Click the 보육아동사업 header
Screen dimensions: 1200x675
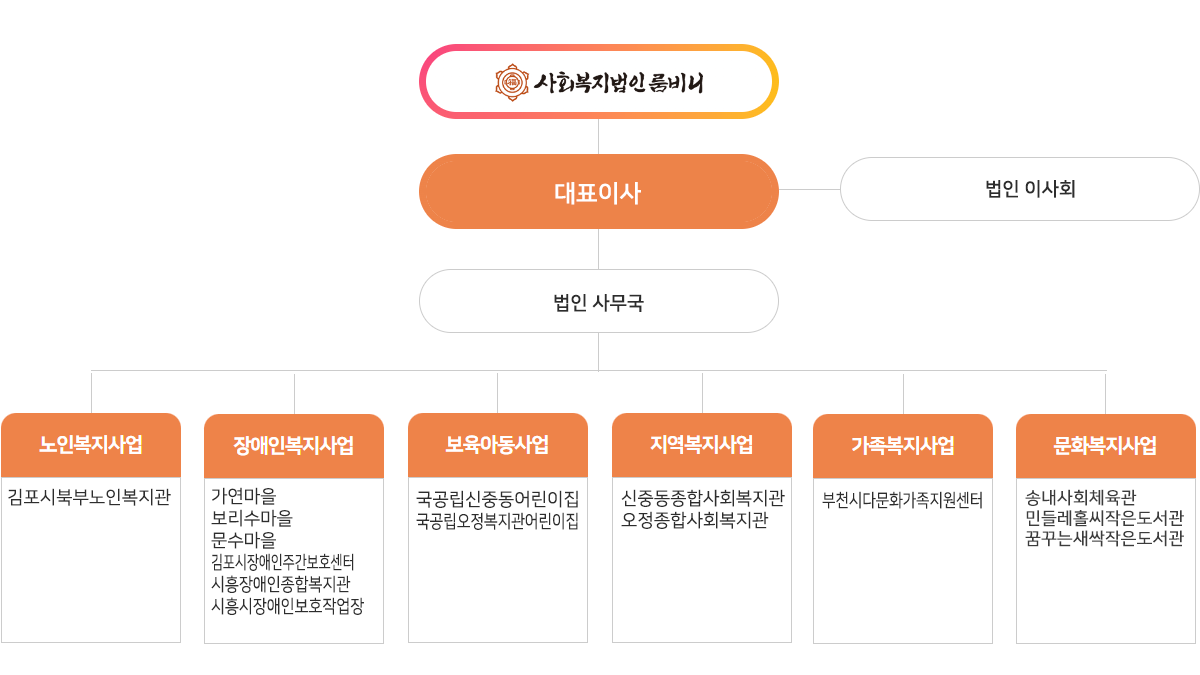tap(497, 445)
